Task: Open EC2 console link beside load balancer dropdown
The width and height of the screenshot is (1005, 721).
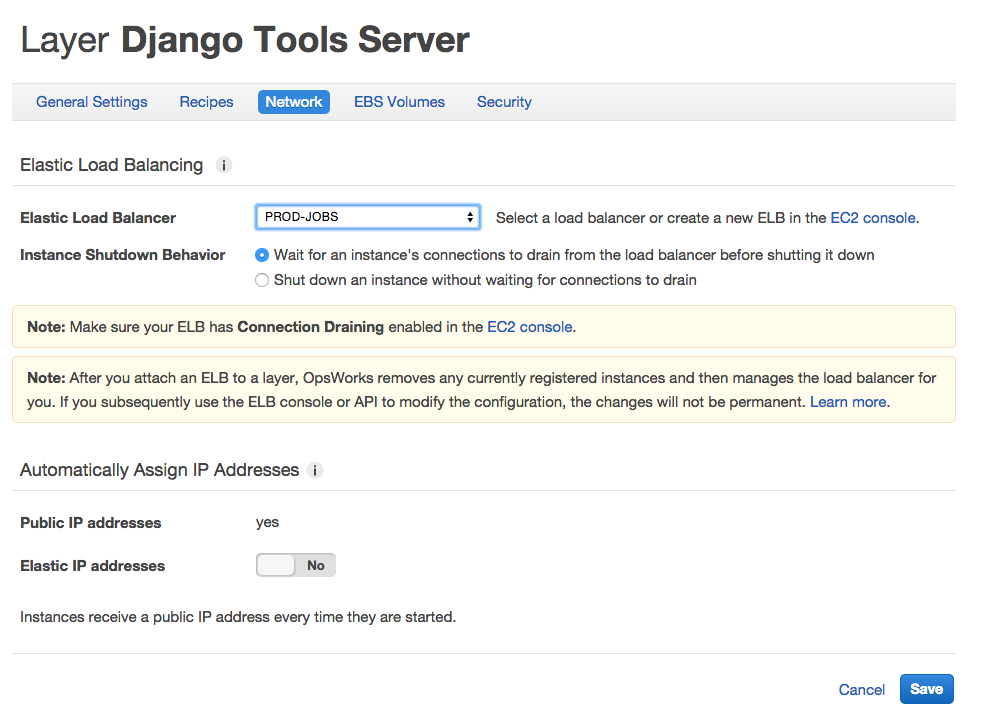Action: 873,218
